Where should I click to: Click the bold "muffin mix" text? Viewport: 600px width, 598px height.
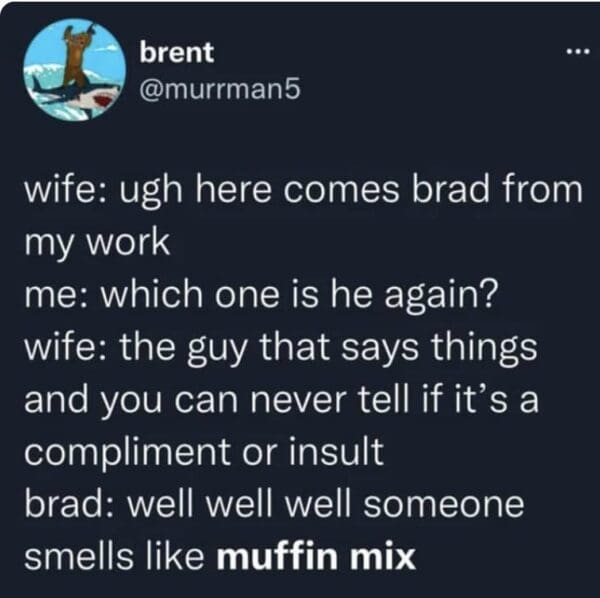pos(316,556)
